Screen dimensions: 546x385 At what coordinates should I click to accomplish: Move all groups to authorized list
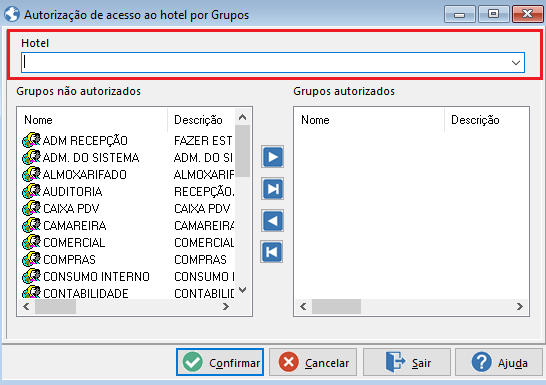[273, 189]
